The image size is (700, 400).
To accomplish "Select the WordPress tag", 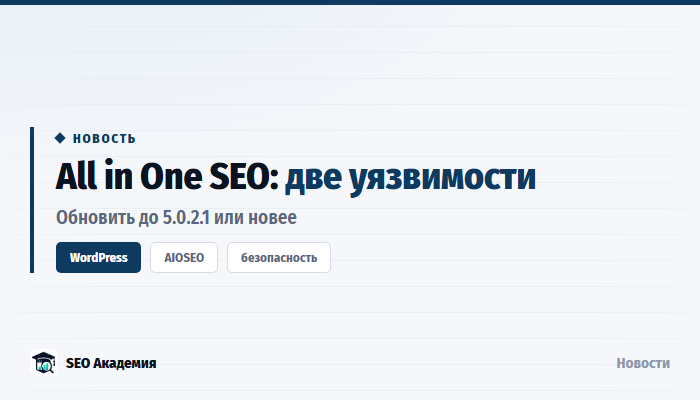I will pos(98,258).
